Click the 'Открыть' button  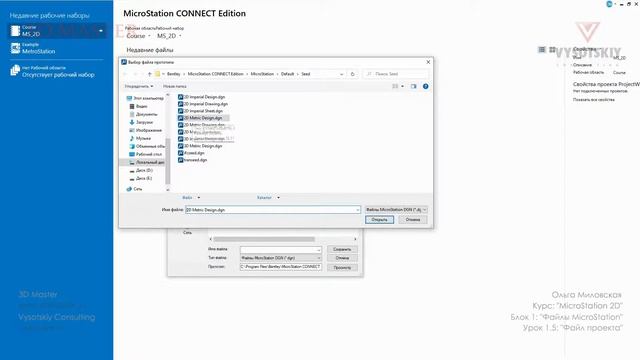tap(380, 220)
